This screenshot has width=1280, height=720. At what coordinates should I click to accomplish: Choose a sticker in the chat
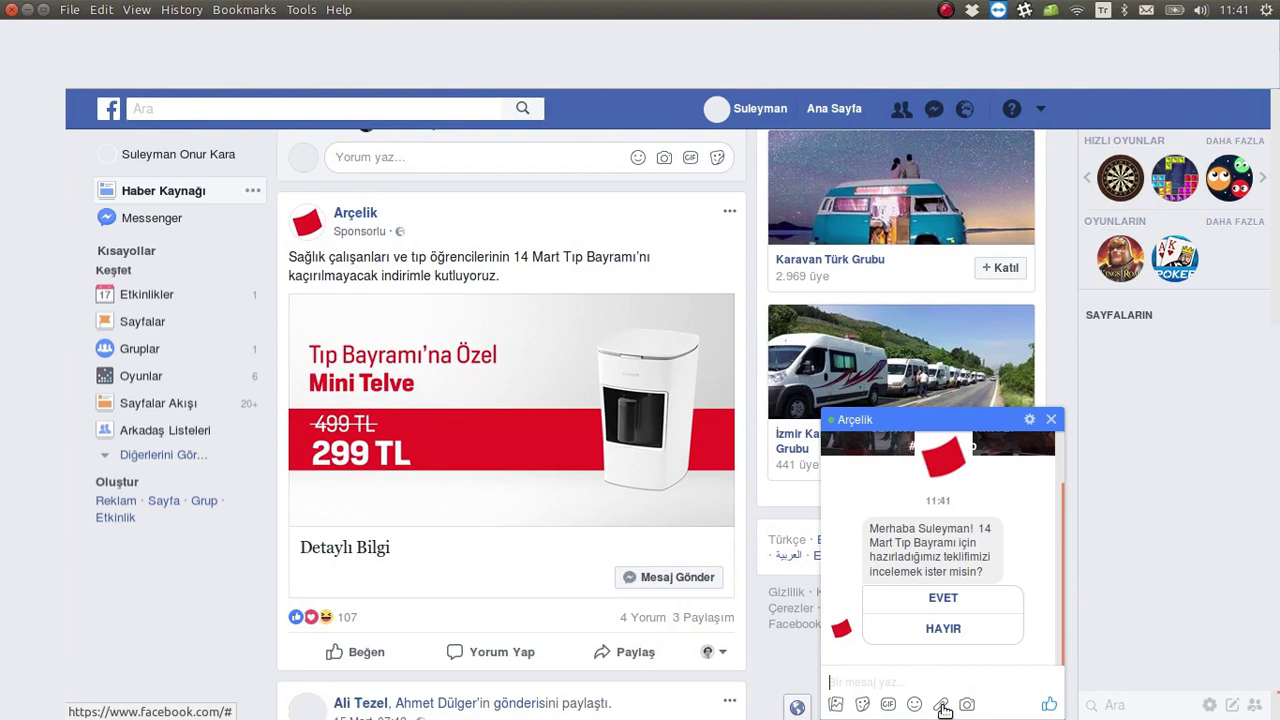point(863,705)
